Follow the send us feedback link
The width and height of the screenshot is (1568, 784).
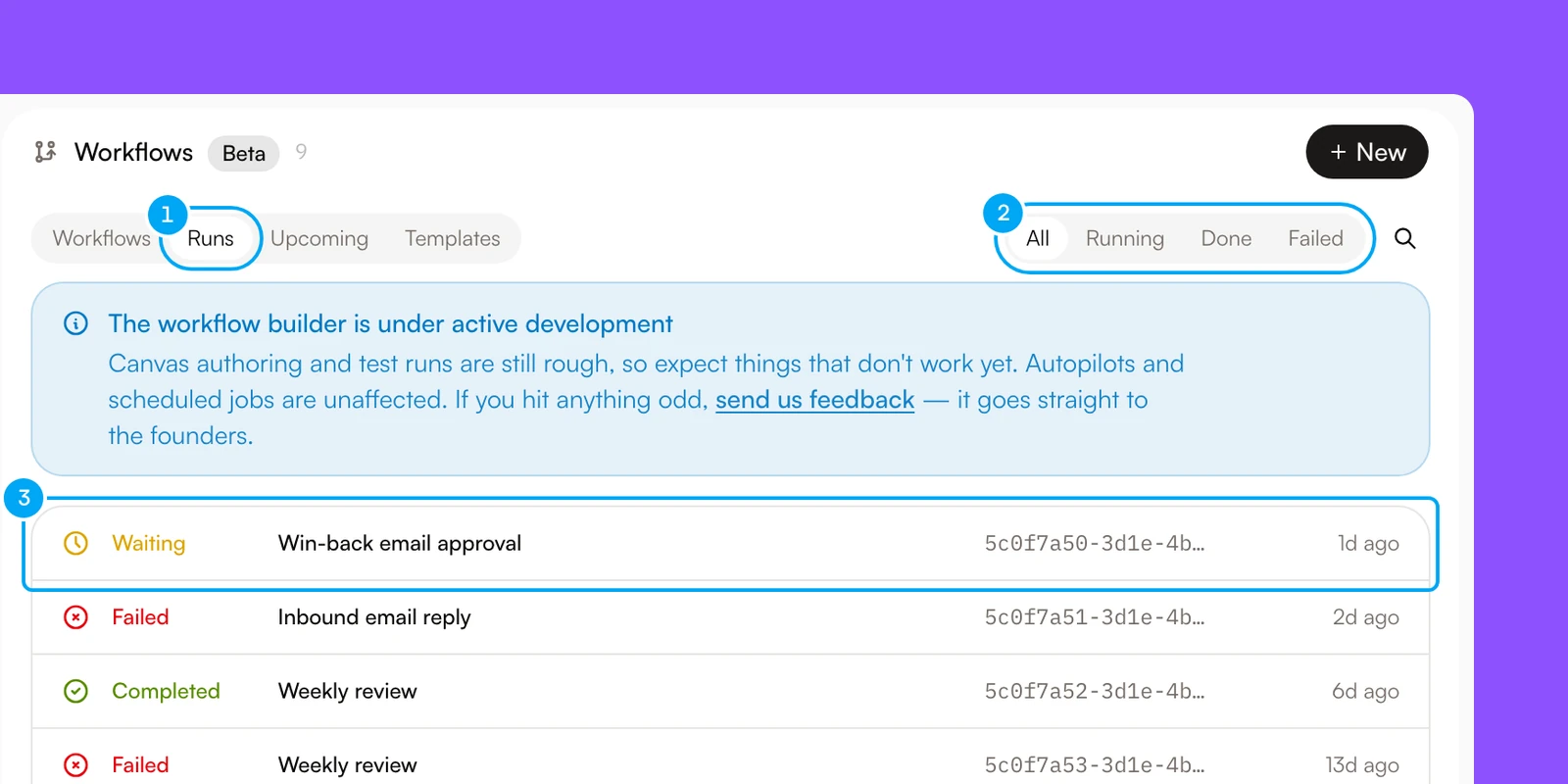pos(814,400)
